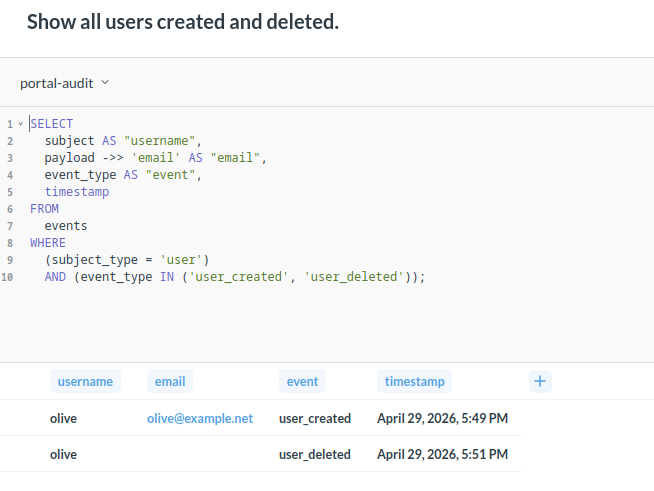Viewport: 654px width, 491px height.
Task: Click 'user_deleted' string in the query
Action: (x=354, y=277)
